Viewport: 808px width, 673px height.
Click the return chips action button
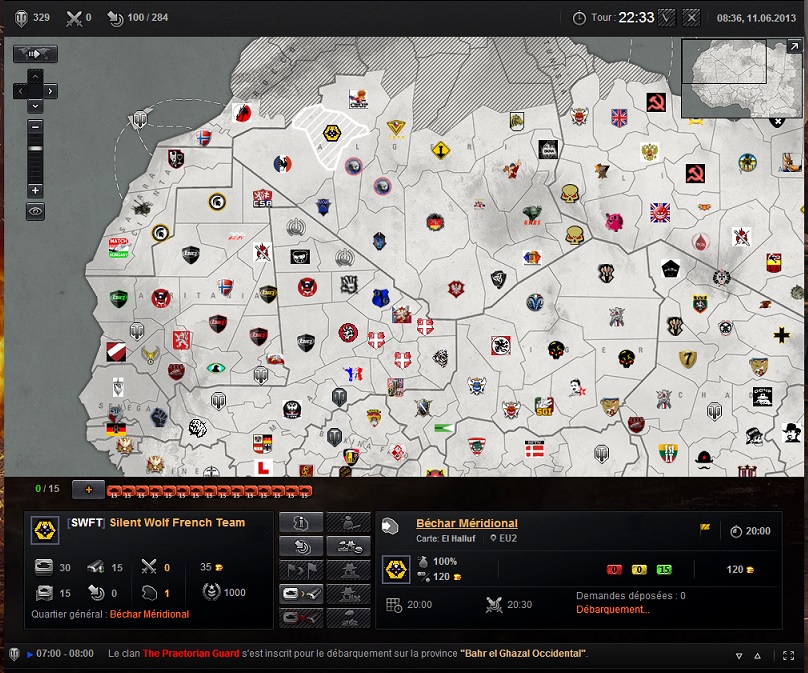pos(301,546)
